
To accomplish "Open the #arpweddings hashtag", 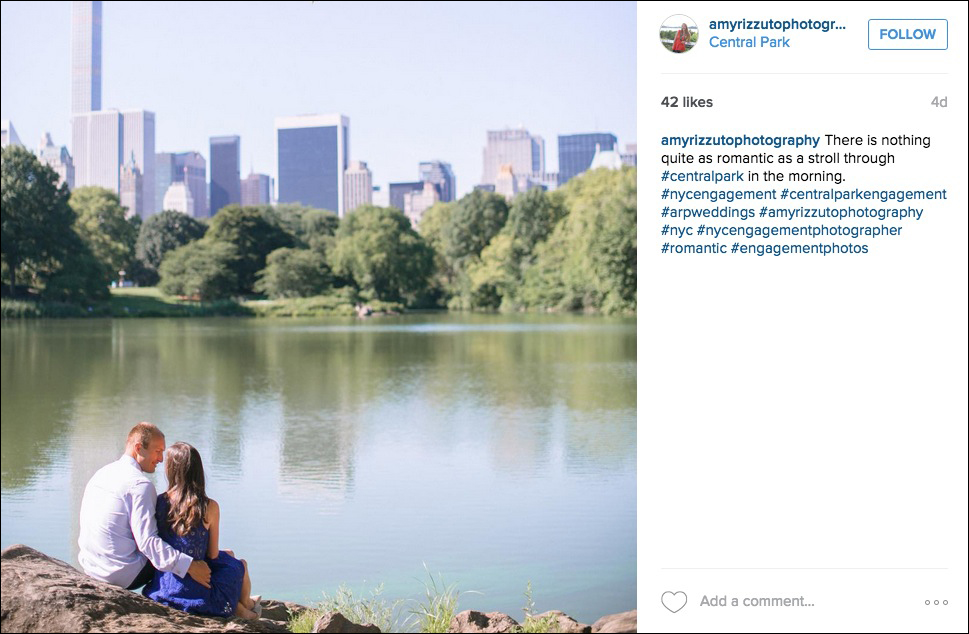I will [x=708, y=212].
